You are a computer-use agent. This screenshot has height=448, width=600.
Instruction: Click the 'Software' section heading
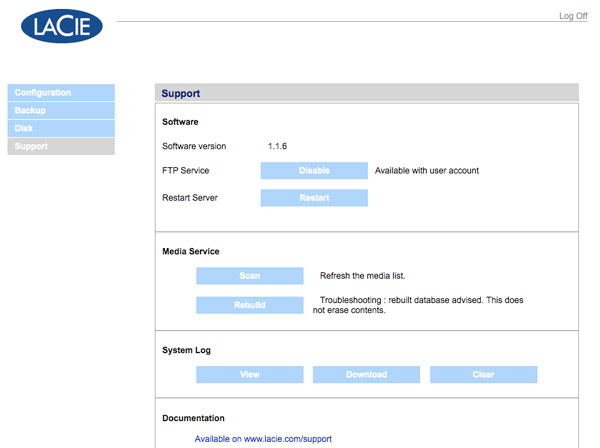coord(180,122)
